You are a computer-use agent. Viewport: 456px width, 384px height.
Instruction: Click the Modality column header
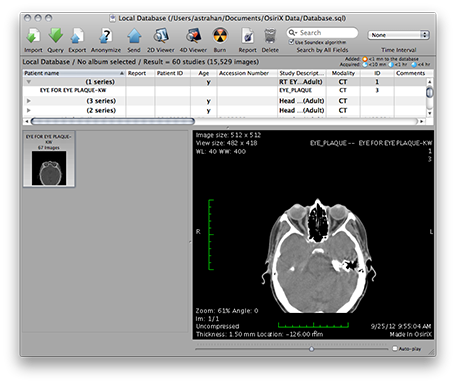click(x=343, y=73)
